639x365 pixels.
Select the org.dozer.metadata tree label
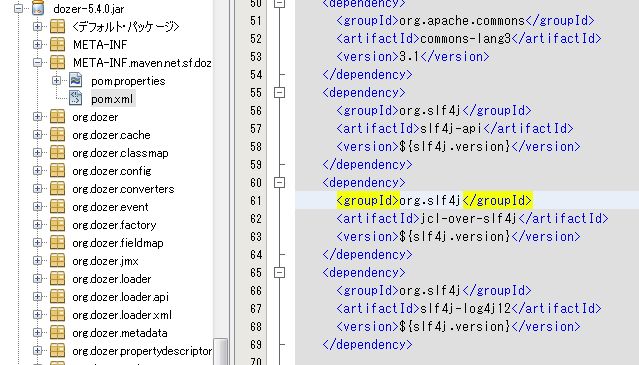click(x=120, y=333)
